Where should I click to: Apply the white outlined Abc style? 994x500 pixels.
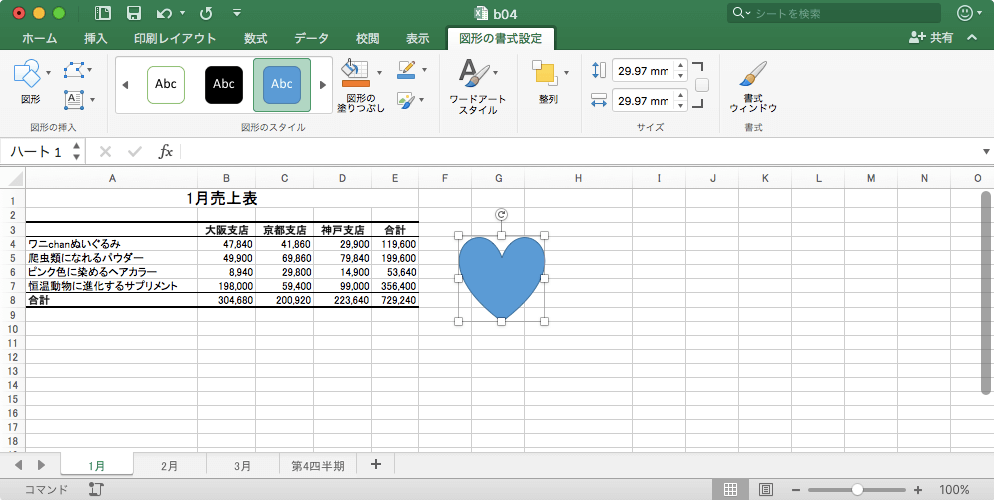(166, 84)
